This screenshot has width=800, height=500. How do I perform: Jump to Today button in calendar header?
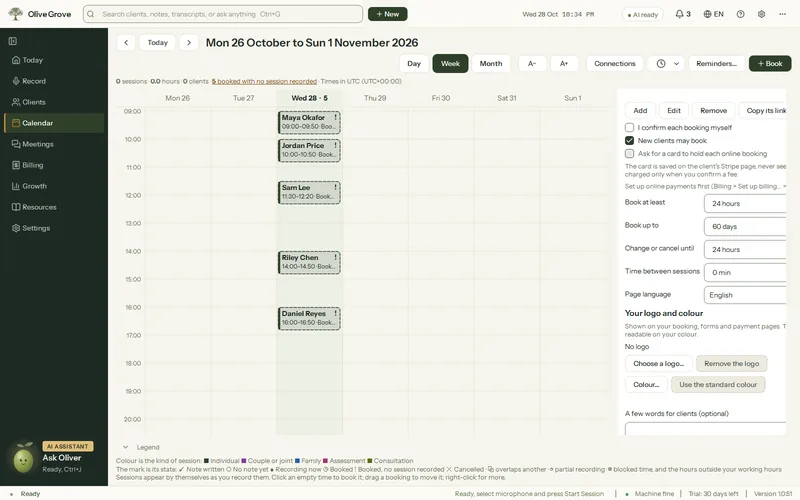click(x=158, y=42)
